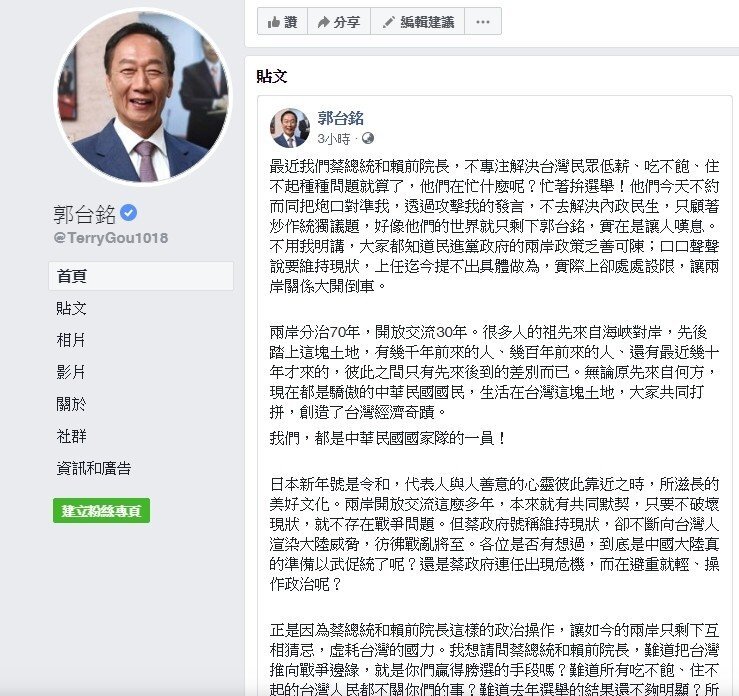
Task: Click the pencil 編輯建議 suggest edits button
Action: point(418,22)
